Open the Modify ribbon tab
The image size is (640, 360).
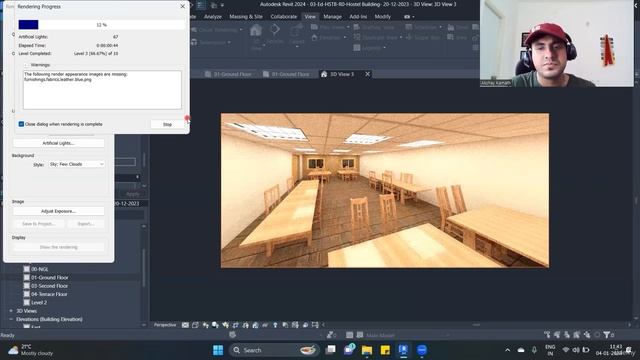[x=382, y=17]
